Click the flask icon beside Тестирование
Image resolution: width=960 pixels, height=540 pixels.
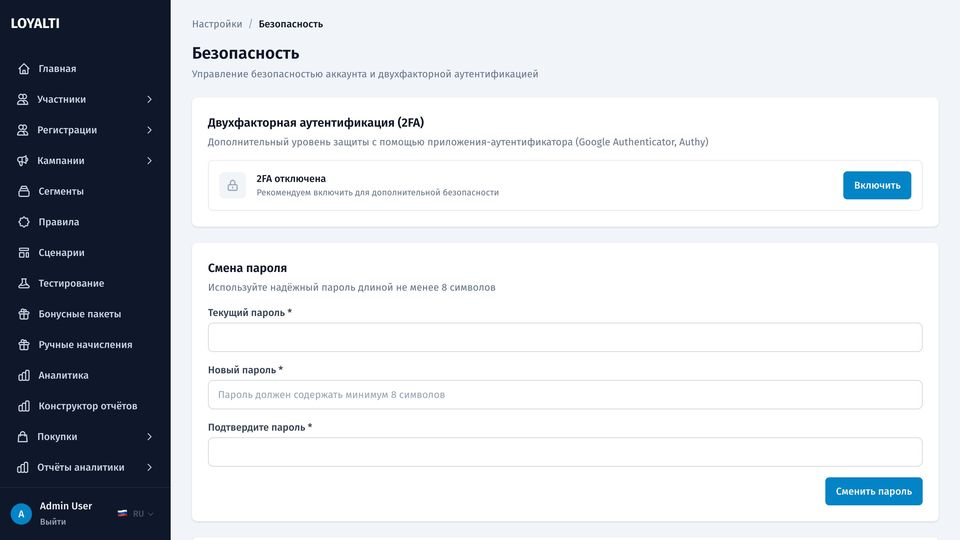coord(24,283)
